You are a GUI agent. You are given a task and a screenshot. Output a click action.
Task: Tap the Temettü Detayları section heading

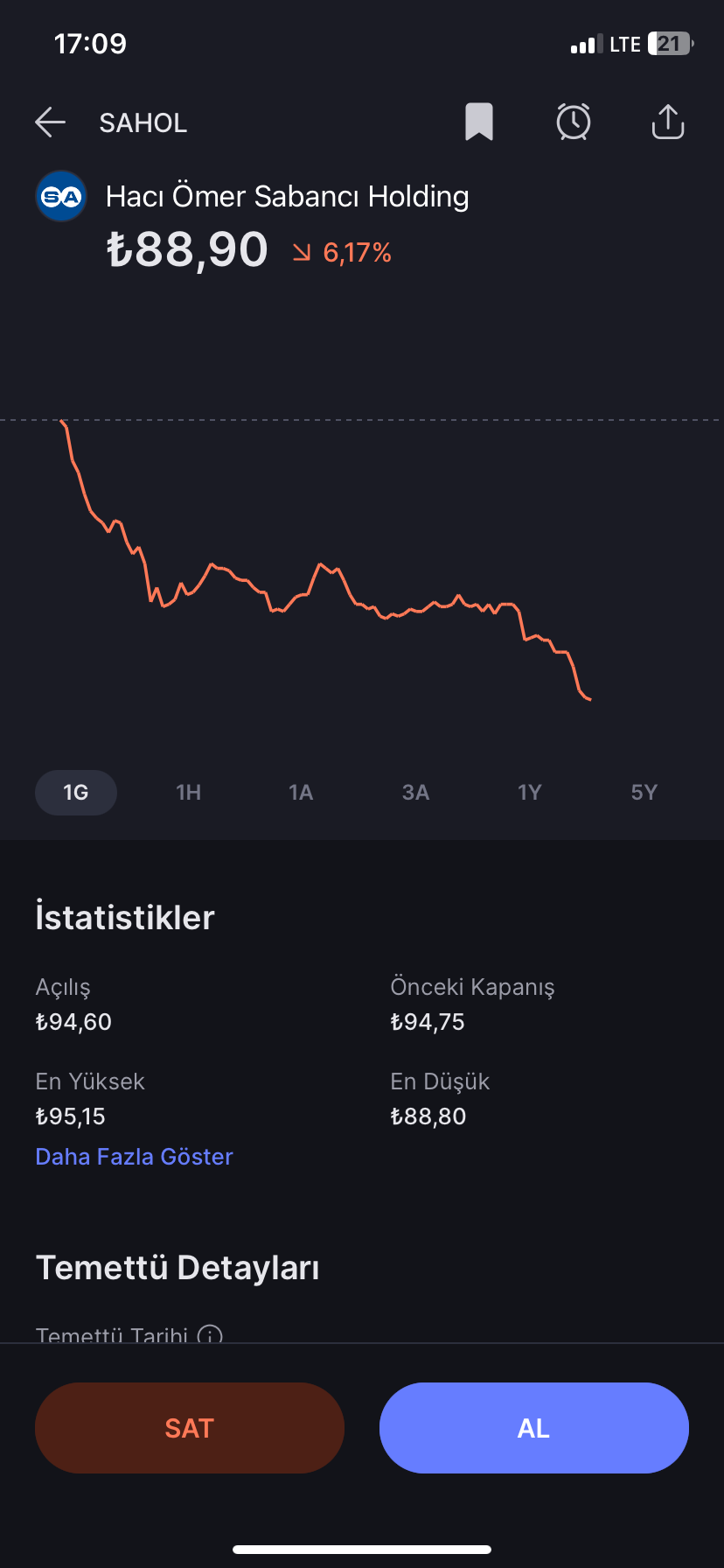(178, 1268)
